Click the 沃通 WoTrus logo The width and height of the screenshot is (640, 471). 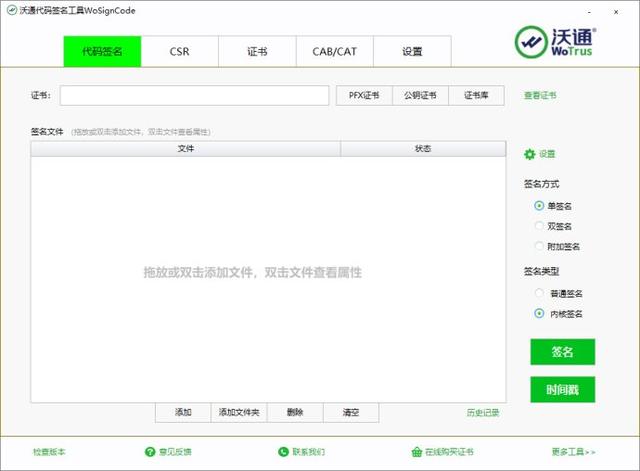pyautogui.click(x=555, y=42)
